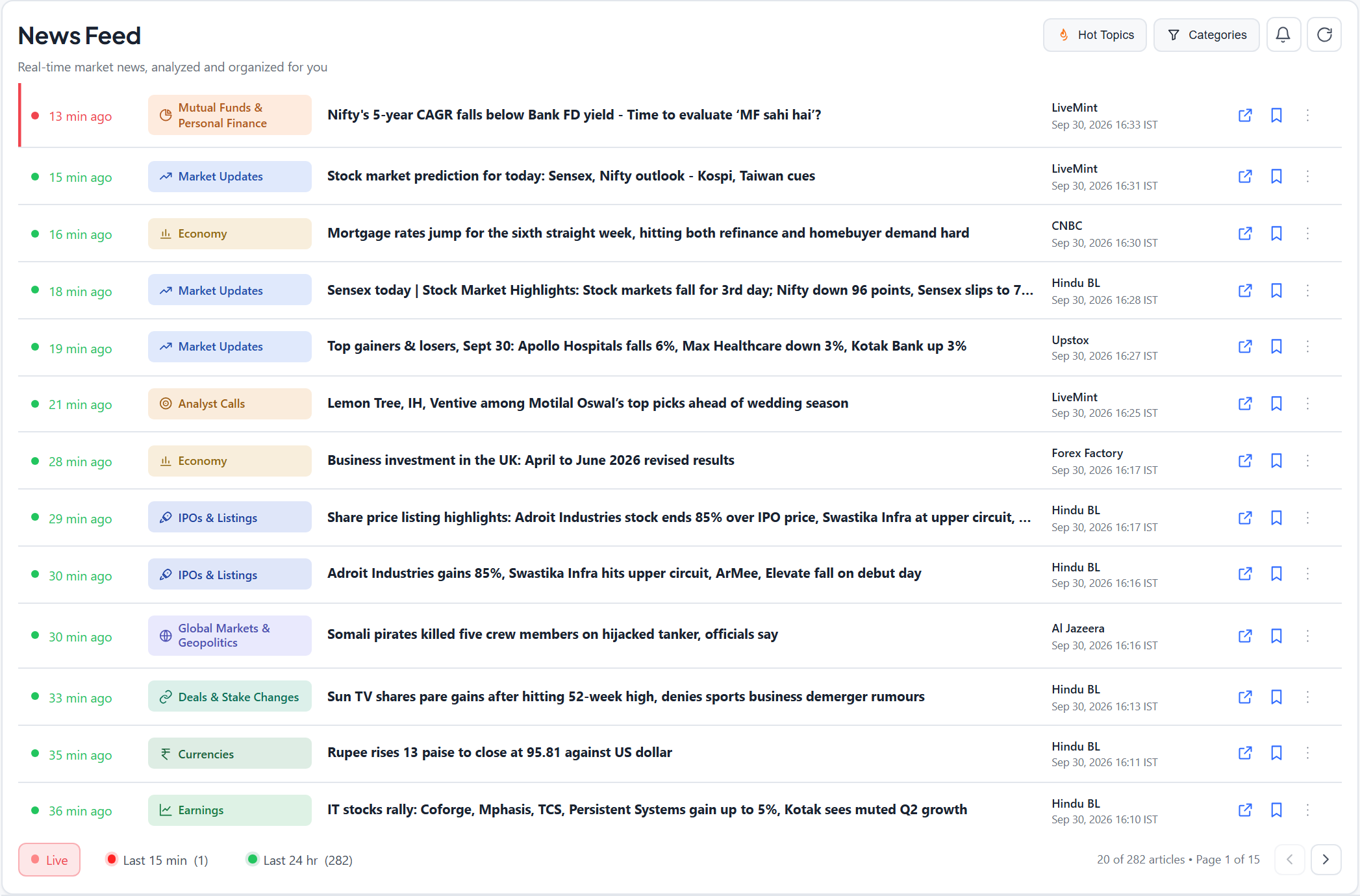Open more options for Nifty's CAGR article
Screen dimensions: 1360x896
click(x=1307, y=116)
